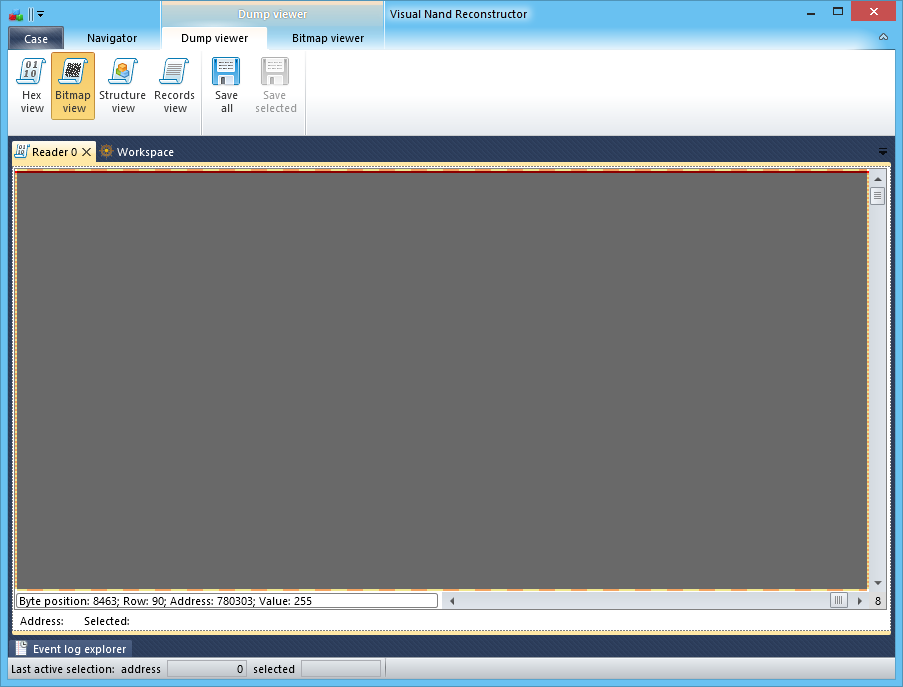
Task: Select the Dump viewer ribbon tab
Action: coord(214,38)
